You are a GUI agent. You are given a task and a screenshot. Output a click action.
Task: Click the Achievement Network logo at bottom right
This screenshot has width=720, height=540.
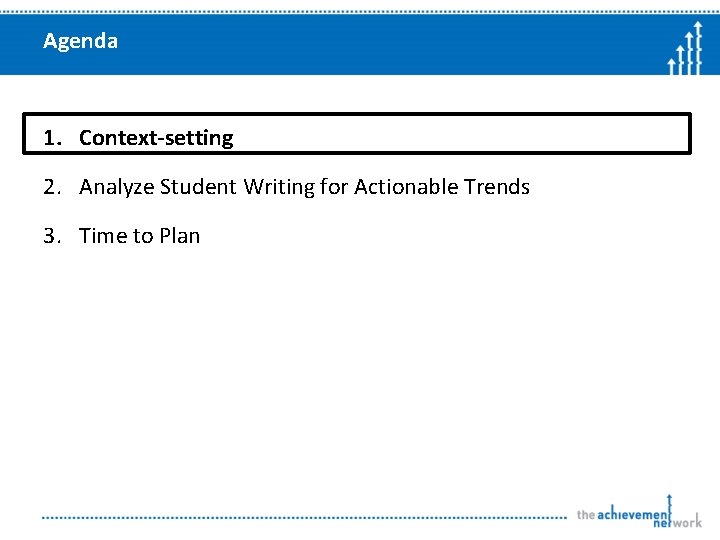point(638,512)
